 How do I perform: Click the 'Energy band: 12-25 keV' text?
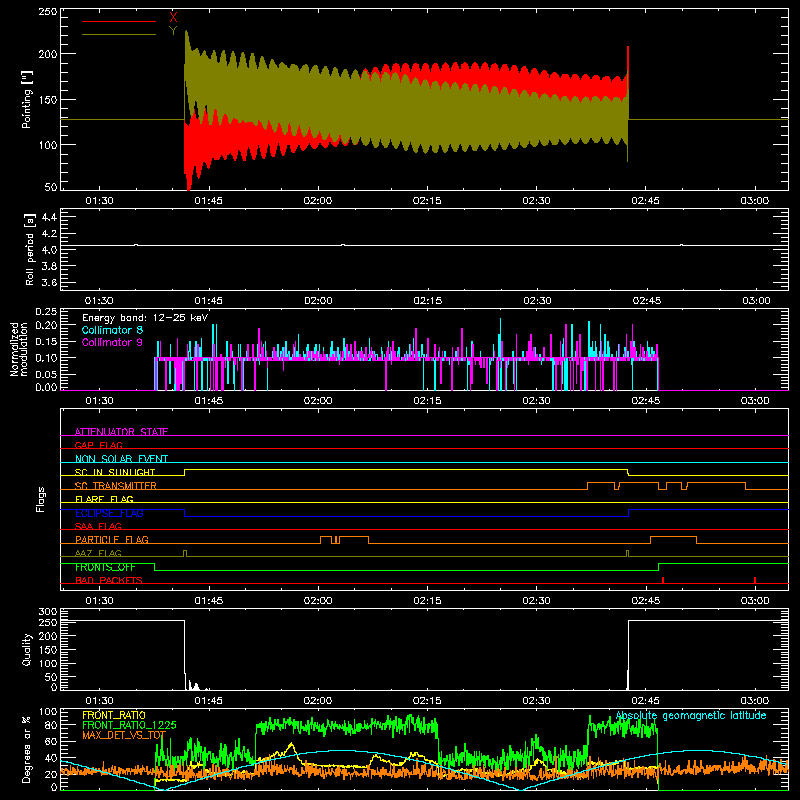pos(145,318)
